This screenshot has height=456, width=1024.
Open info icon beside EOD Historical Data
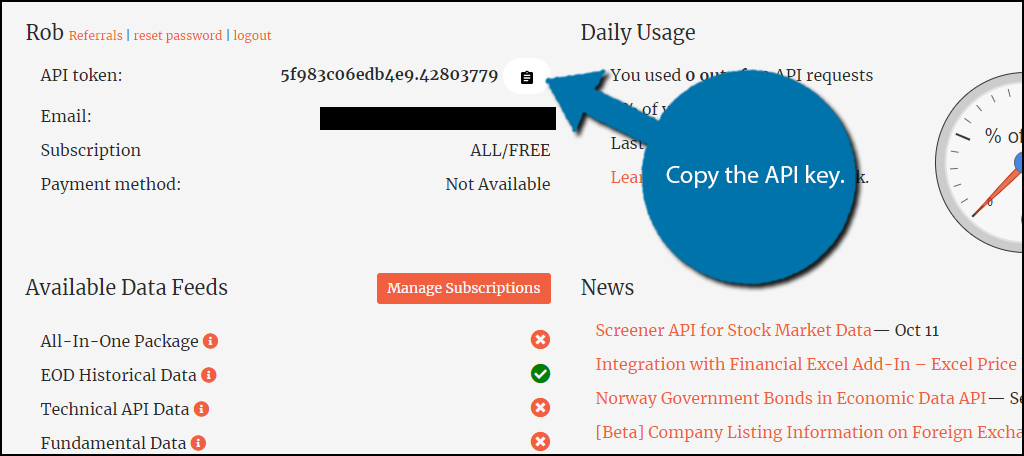pos(209,375)
